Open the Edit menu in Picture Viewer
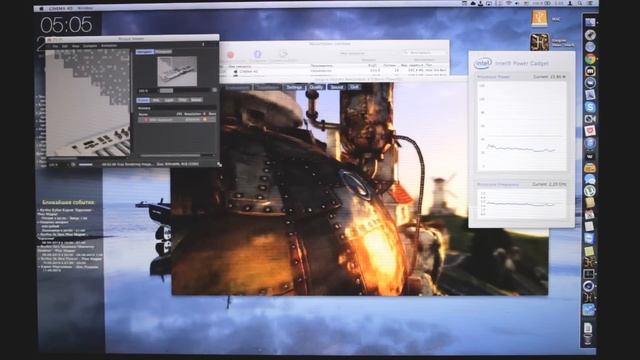The width and height of the screenshot is (640, 360). coord(65,46)
